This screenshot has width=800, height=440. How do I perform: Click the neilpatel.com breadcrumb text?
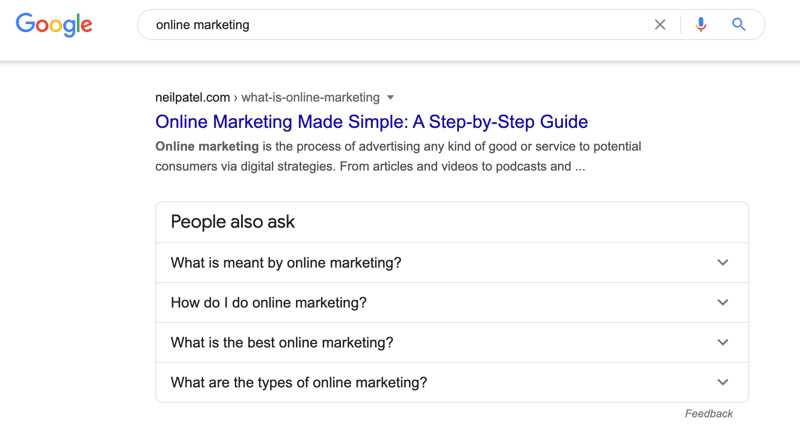pos(192,97)
